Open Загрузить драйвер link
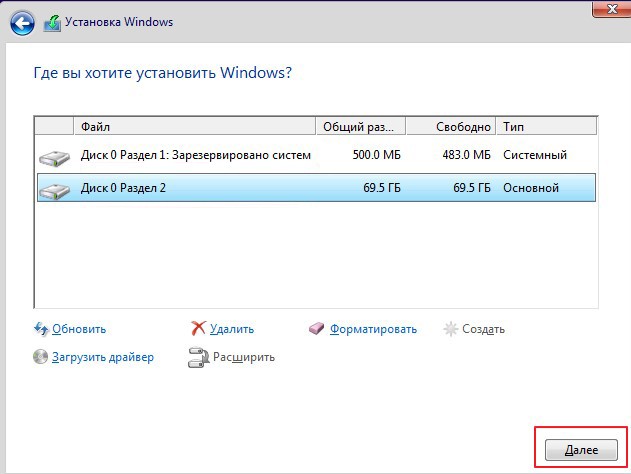 point(103,357)
